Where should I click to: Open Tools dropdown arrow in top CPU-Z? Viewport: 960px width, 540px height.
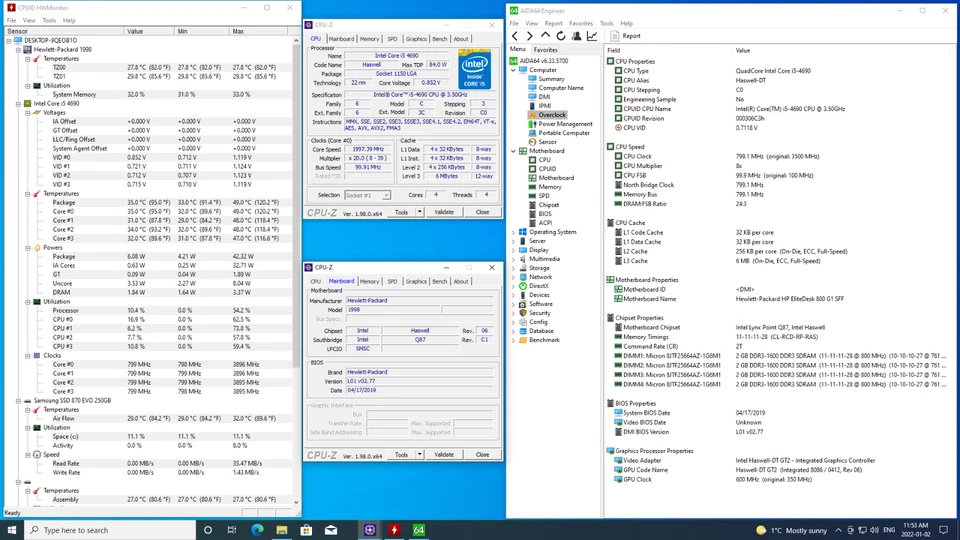(x=419, y=212)
